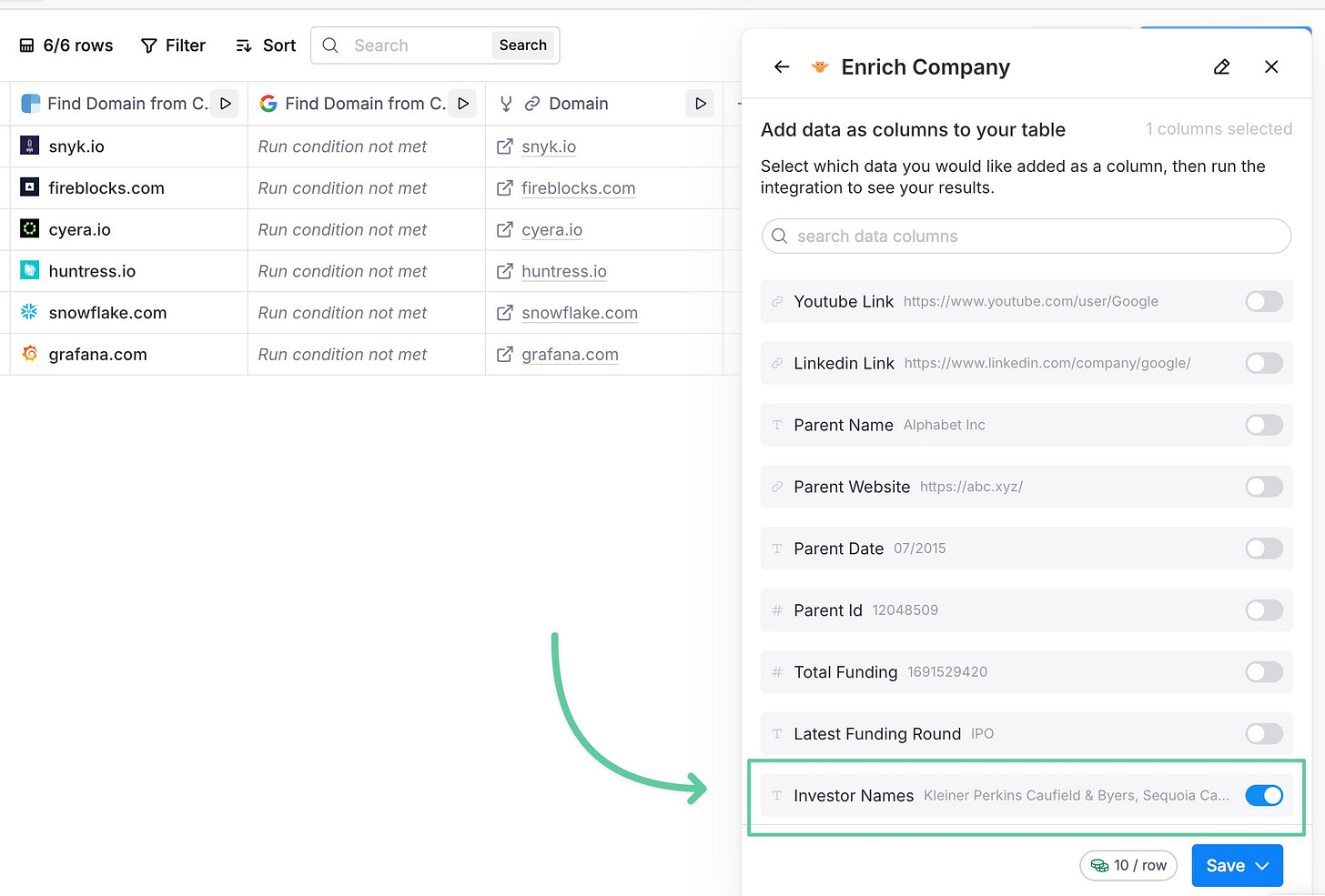
Task: Open the huntress.io domain link
Action: (x=564, y=271)
